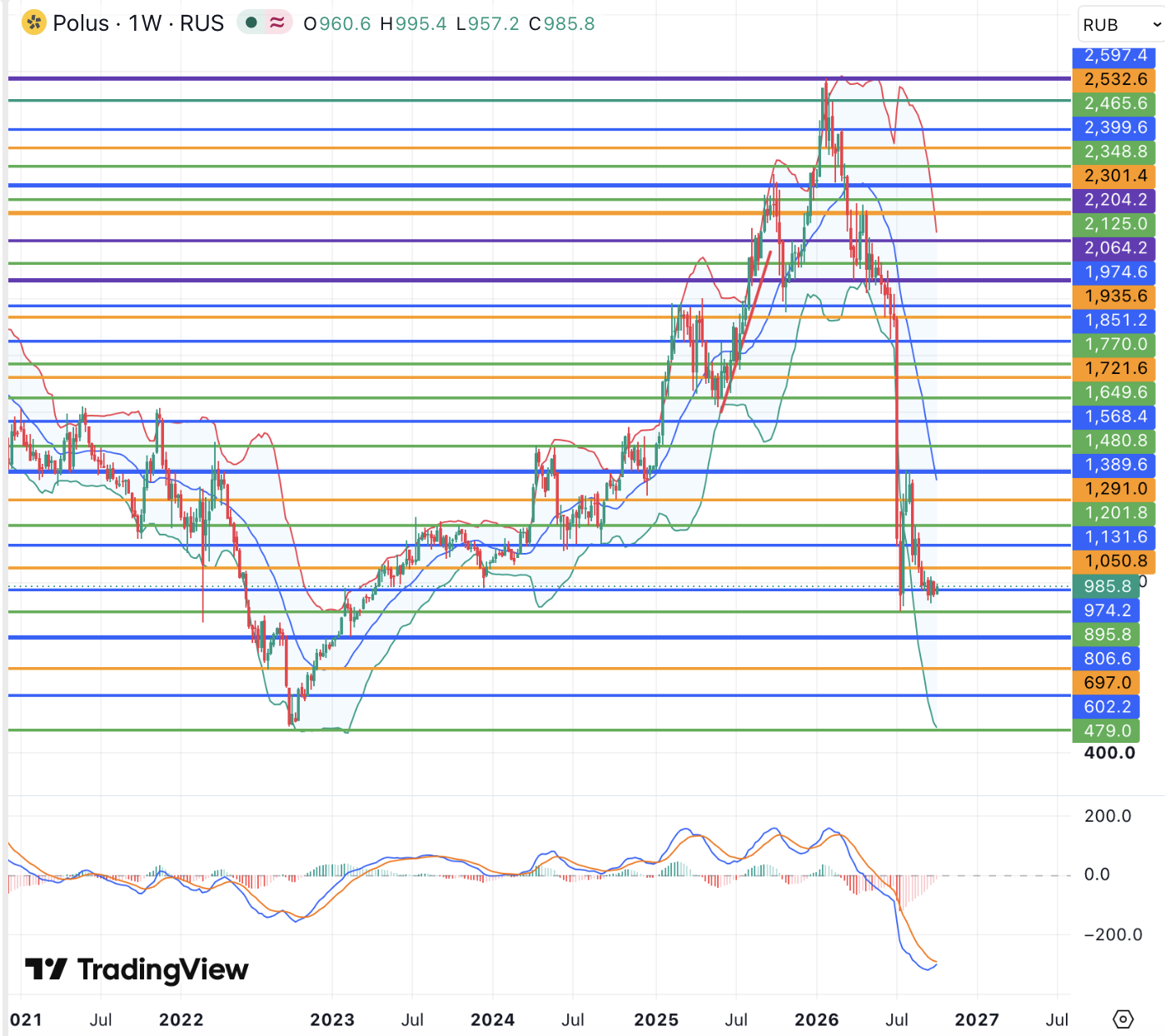
Task: Click the 2027 label on time axis
Action: coord(977,1020)
